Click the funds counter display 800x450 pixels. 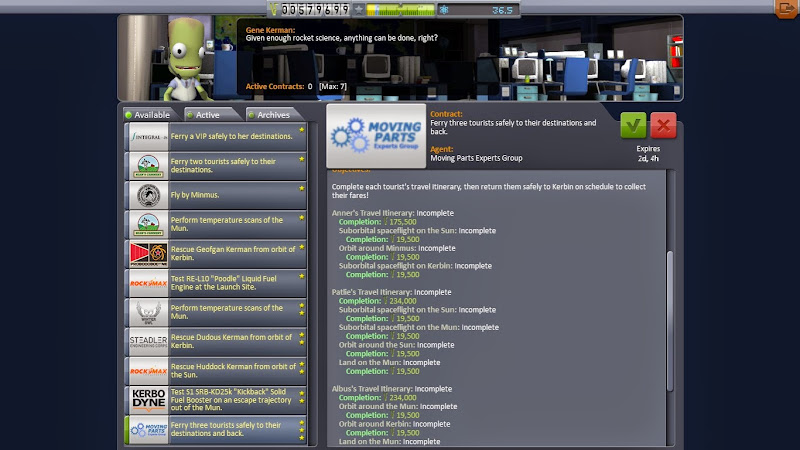coord(315,9)
